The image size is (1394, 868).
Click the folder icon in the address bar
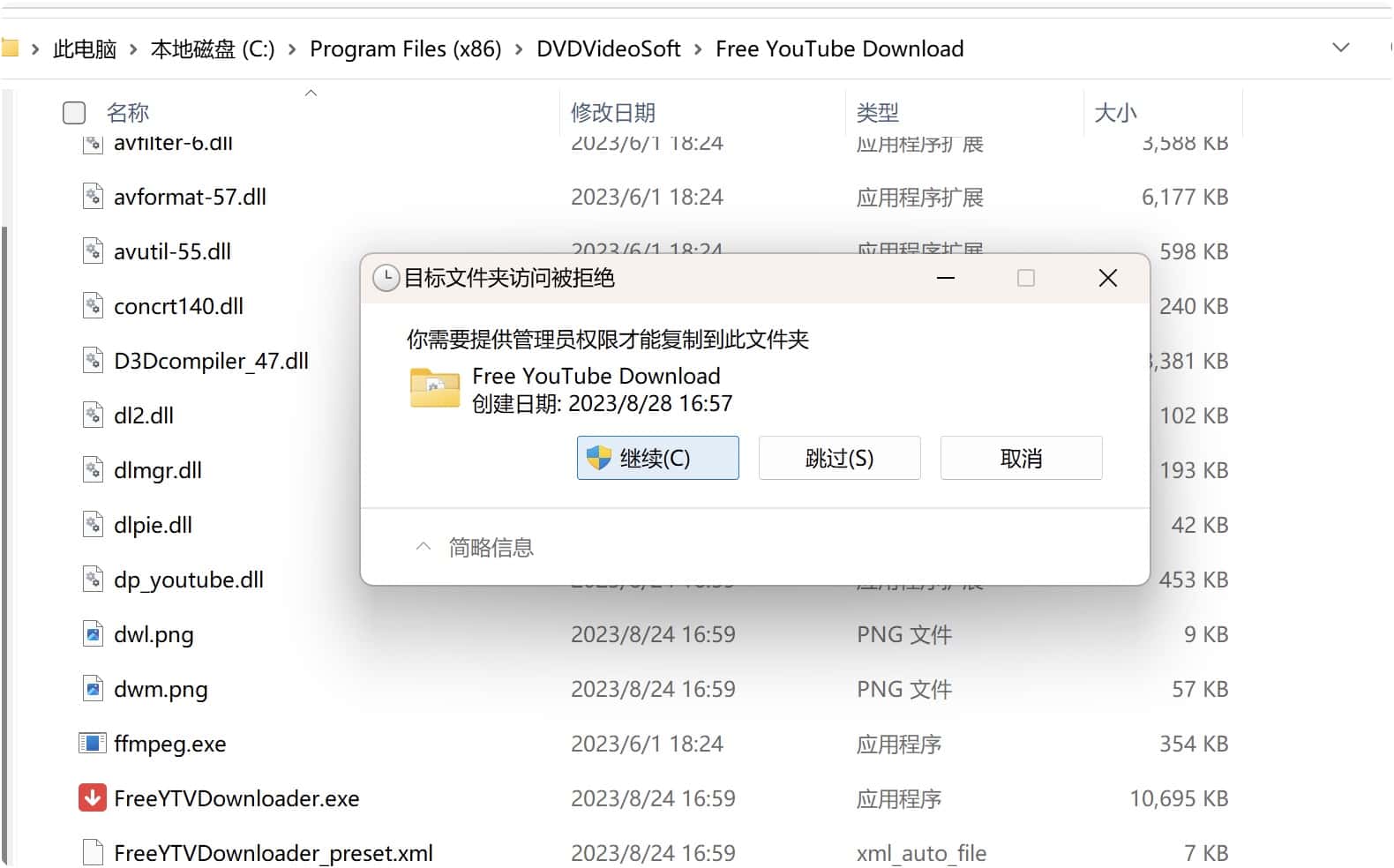pyautogui.click(x=9, y=48)
